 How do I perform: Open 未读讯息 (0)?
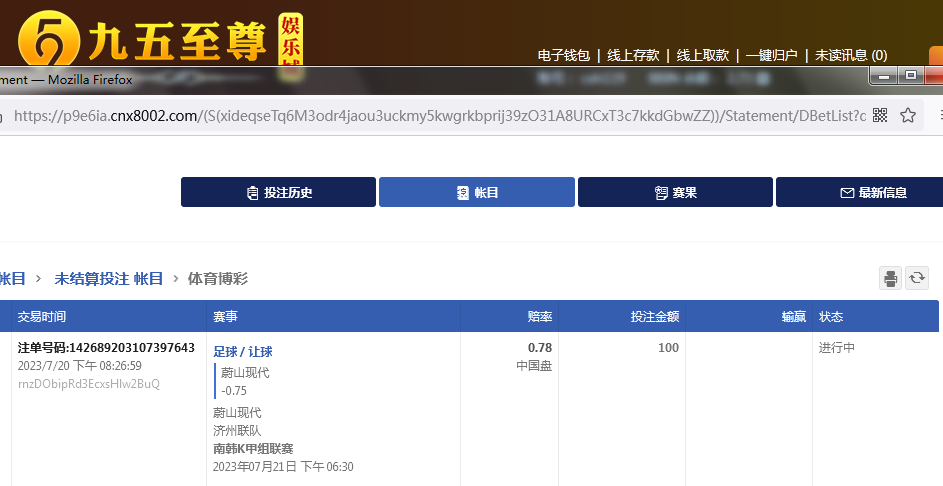click(851, 55)
